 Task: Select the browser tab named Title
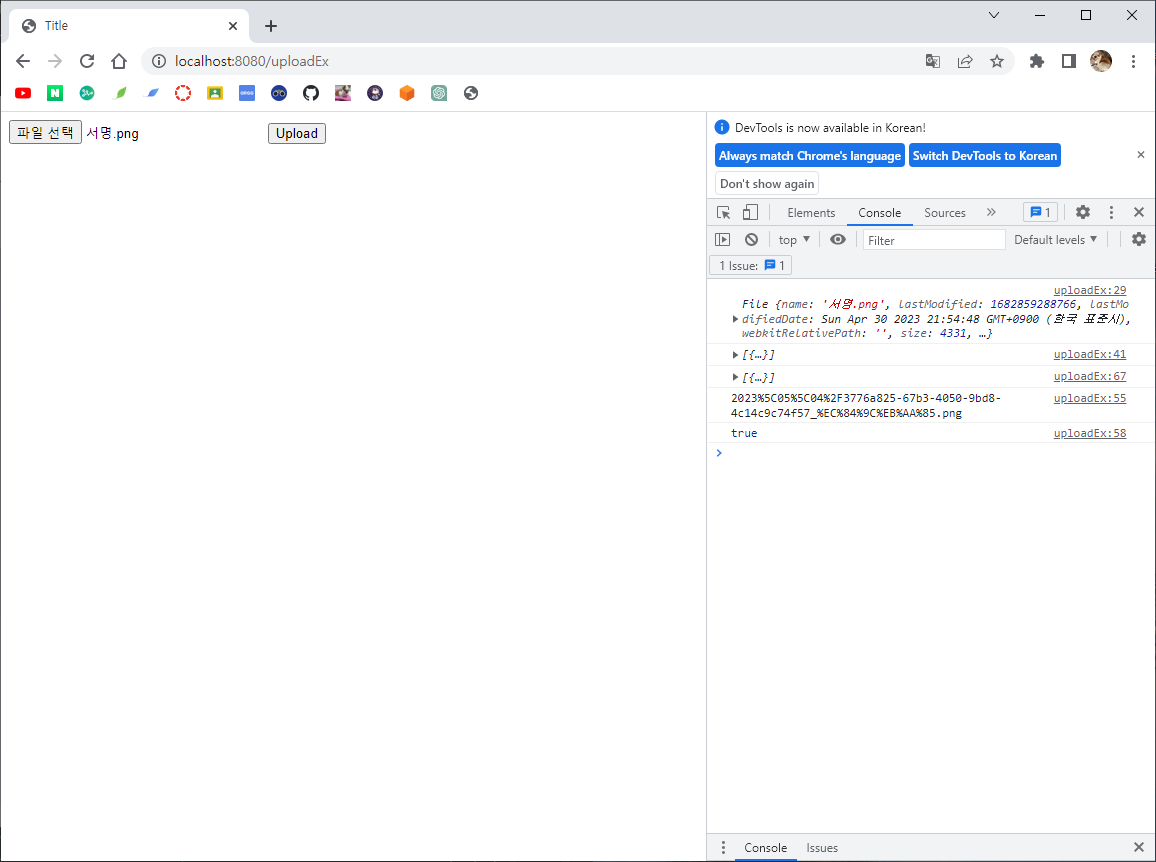[129, 26]
